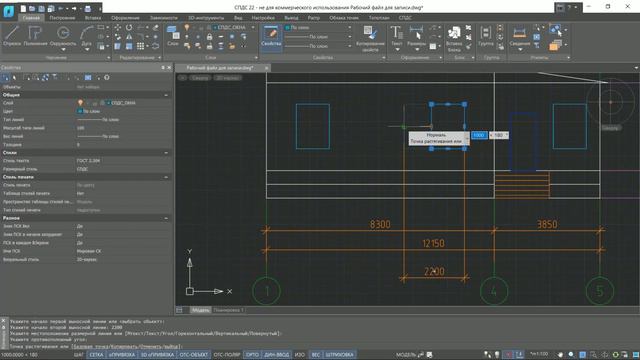
Task: Toggle ШТРИХОВКА hatch display in status bar
Action: [339, 355]
